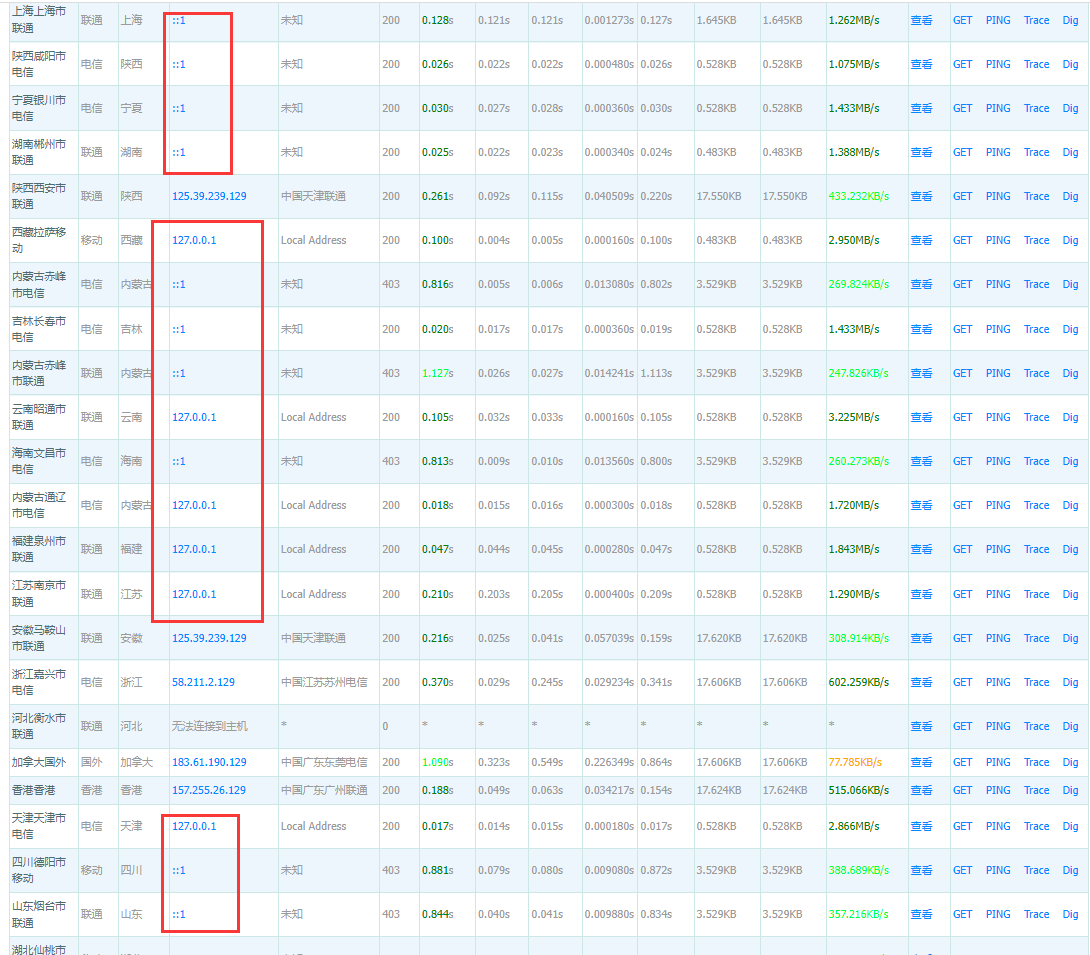
Task: Run Trace for 天津天津市电信 row
Action: (1036, 826)
